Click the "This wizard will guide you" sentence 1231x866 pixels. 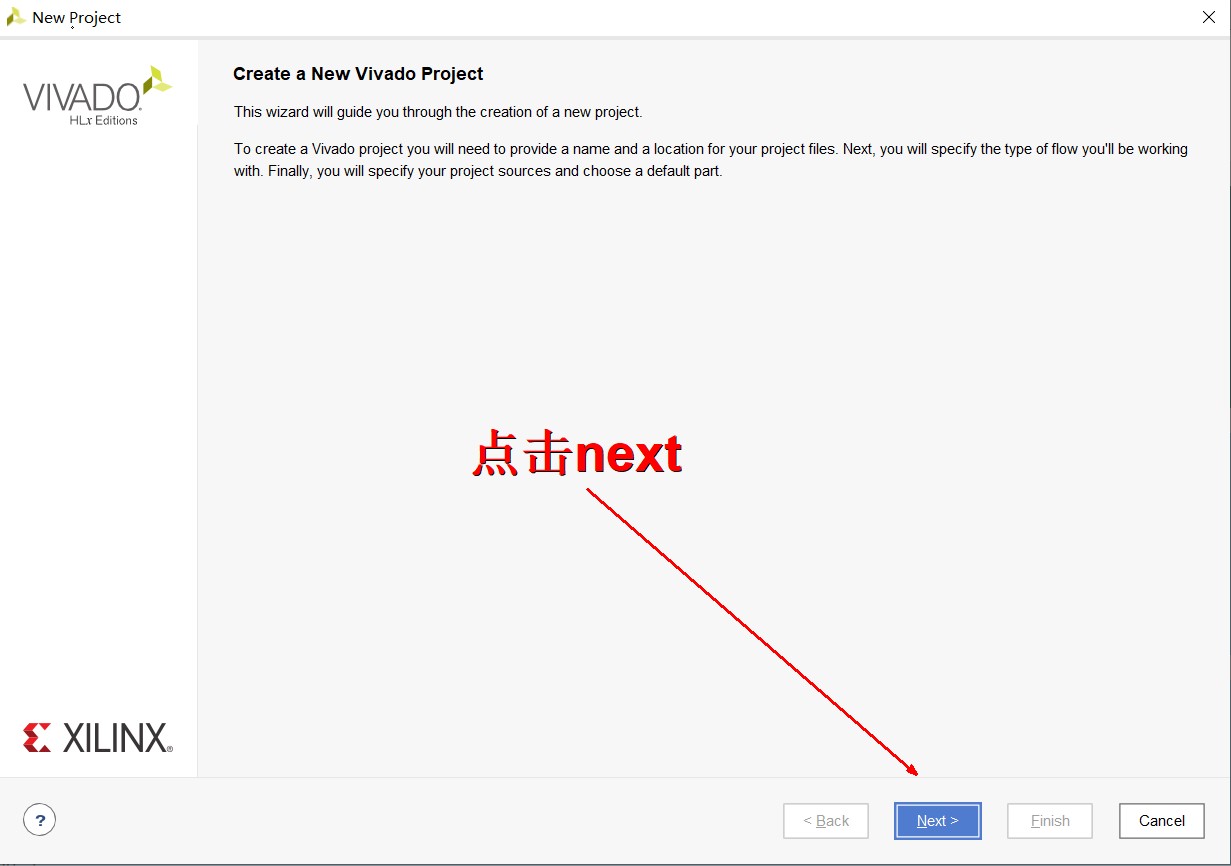coord(437,112)
